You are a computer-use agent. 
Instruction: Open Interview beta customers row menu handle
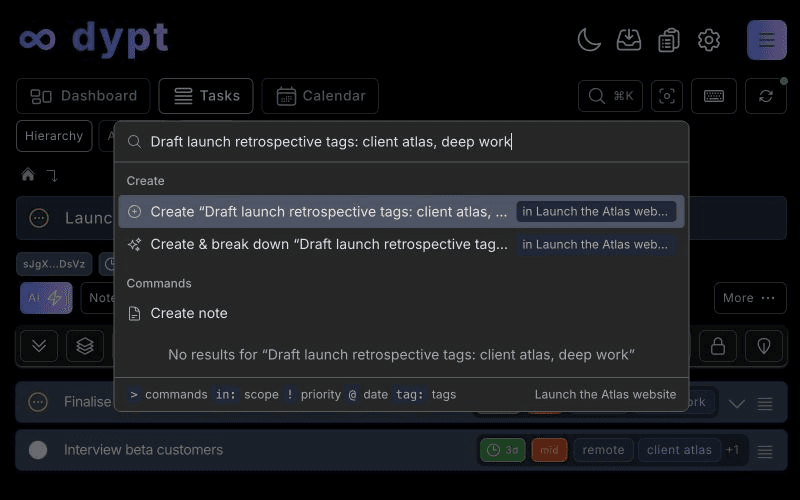765,452
